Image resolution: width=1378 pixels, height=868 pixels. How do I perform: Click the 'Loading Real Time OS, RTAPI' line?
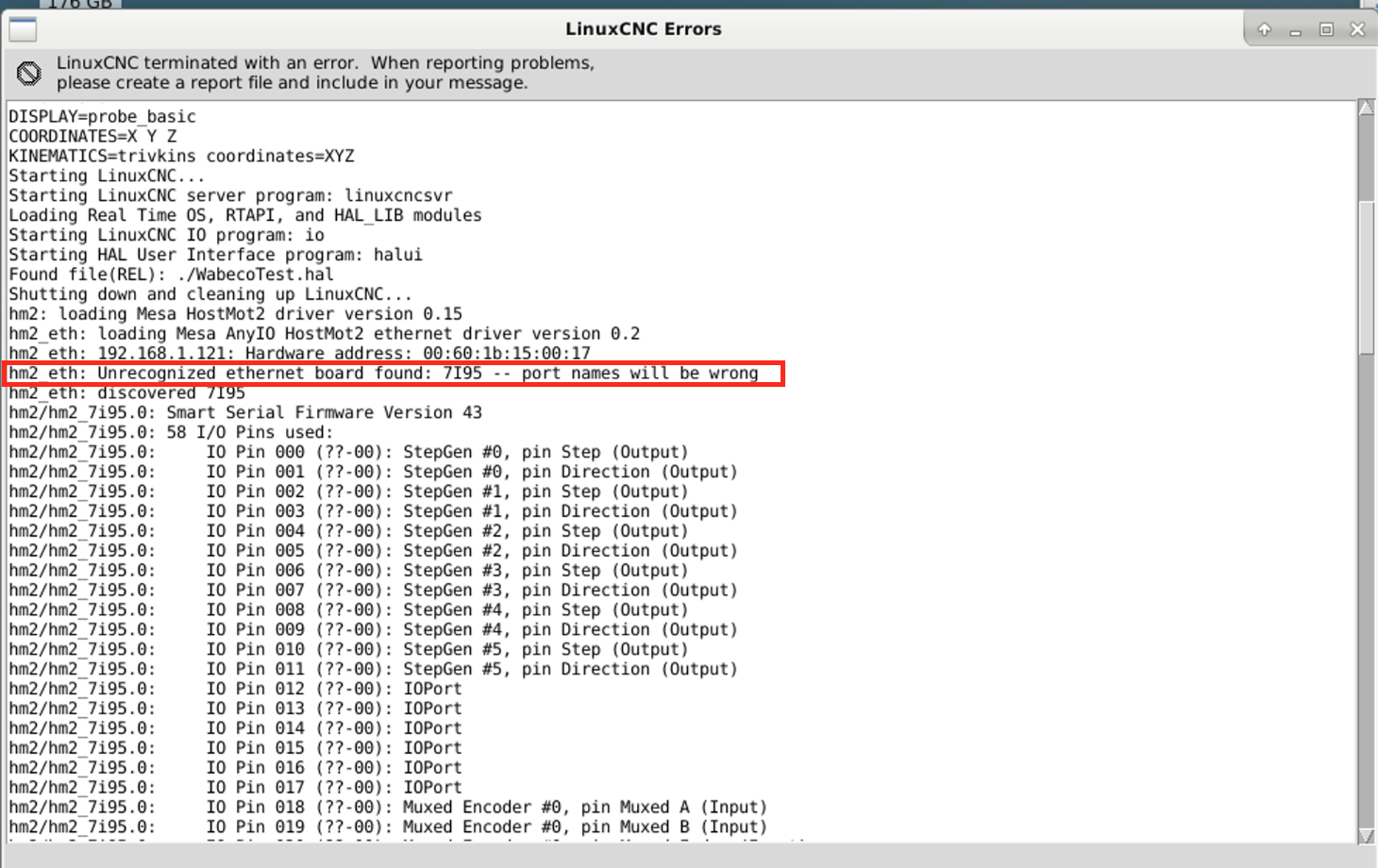click(x=245, y=216)
